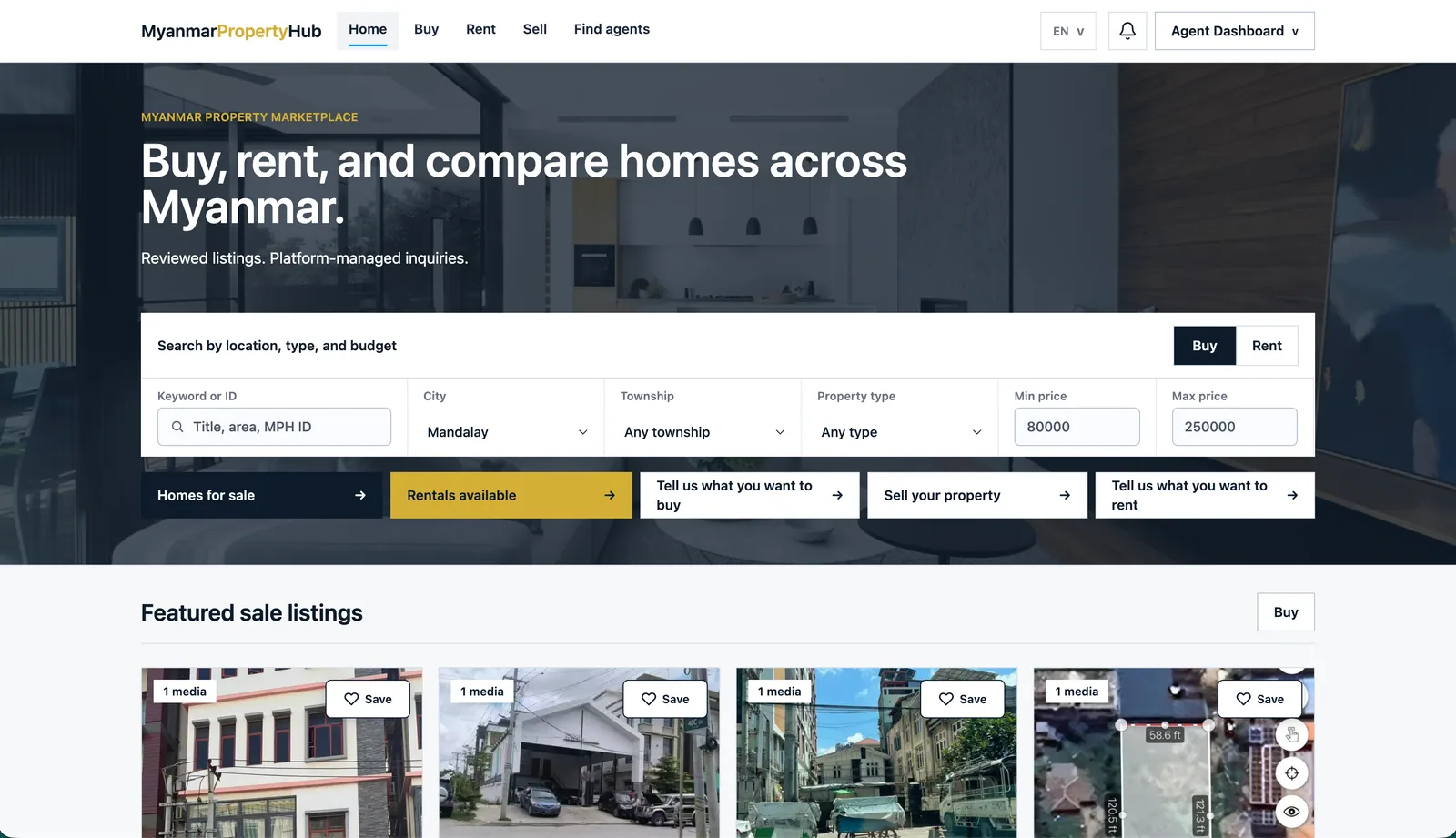Click the arrow on Rentals available
Image resolution: width=1456 pixels, height=838 pixels.
[610, 495]
